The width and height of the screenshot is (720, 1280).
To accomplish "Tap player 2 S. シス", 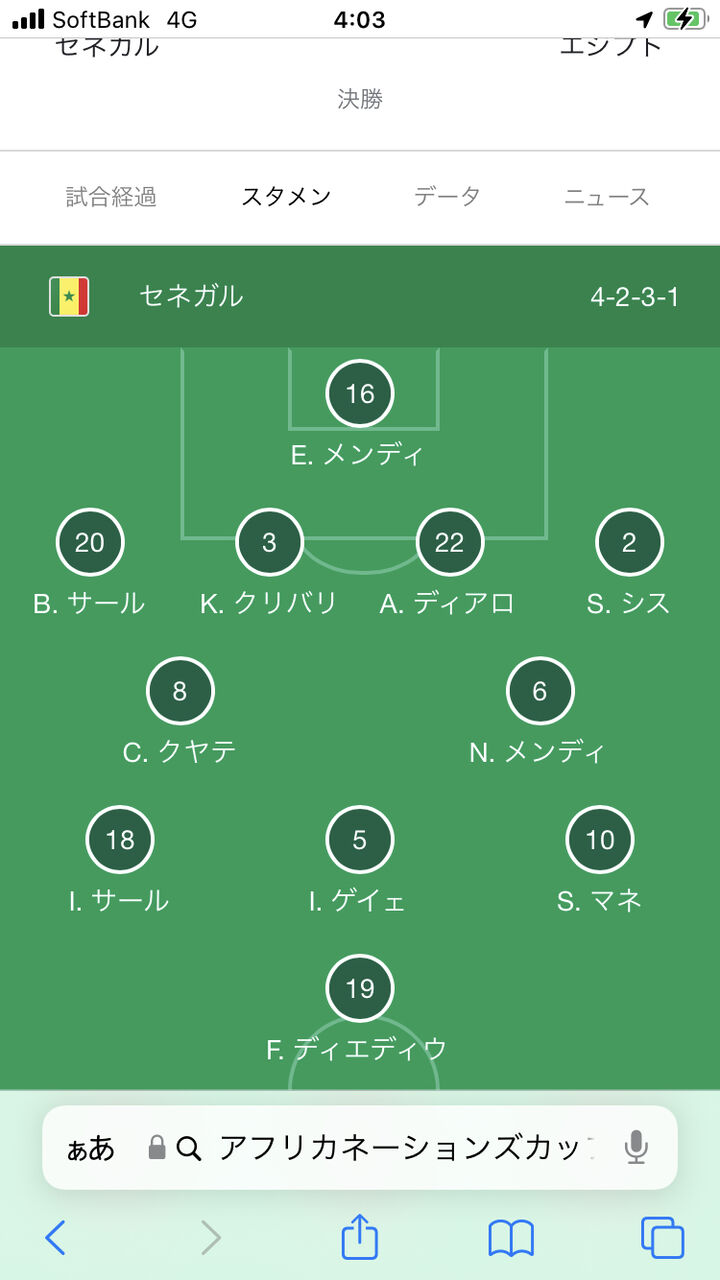I will click(x=629, y=543).
